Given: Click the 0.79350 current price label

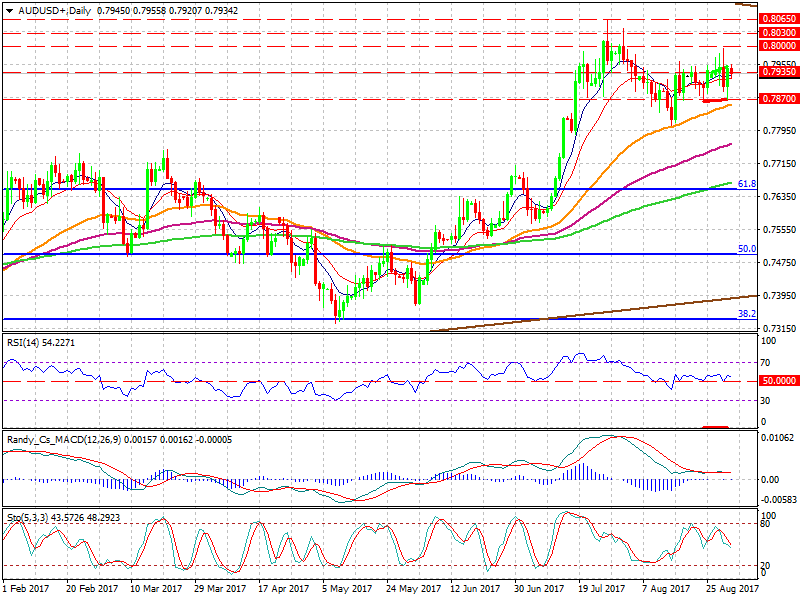Looking at the screenshot, I should click(779, 72).
